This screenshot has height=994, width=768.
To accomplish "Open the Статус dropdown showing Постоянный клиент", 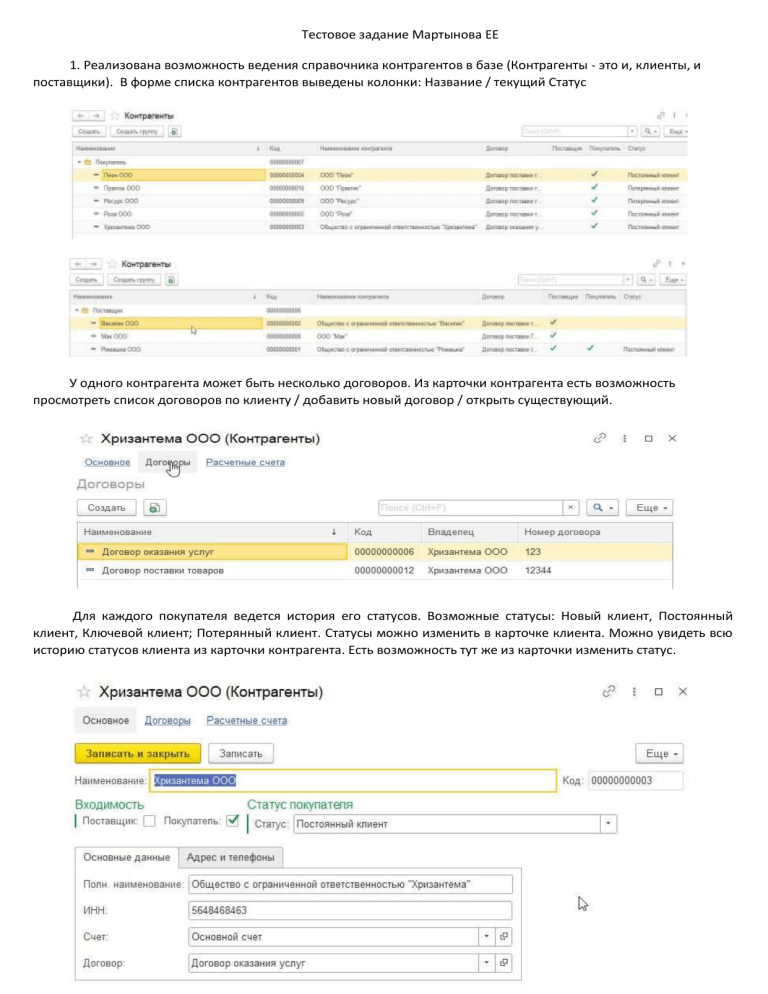I will (x=608, y=824).
